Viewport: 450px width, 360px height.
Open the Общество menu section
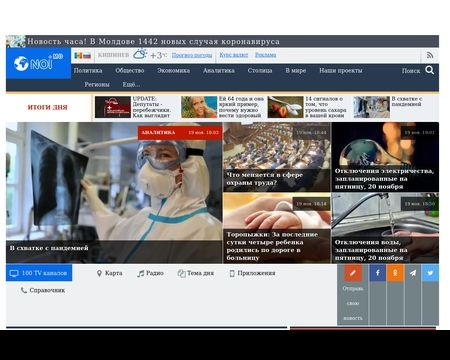click(130, 70)
